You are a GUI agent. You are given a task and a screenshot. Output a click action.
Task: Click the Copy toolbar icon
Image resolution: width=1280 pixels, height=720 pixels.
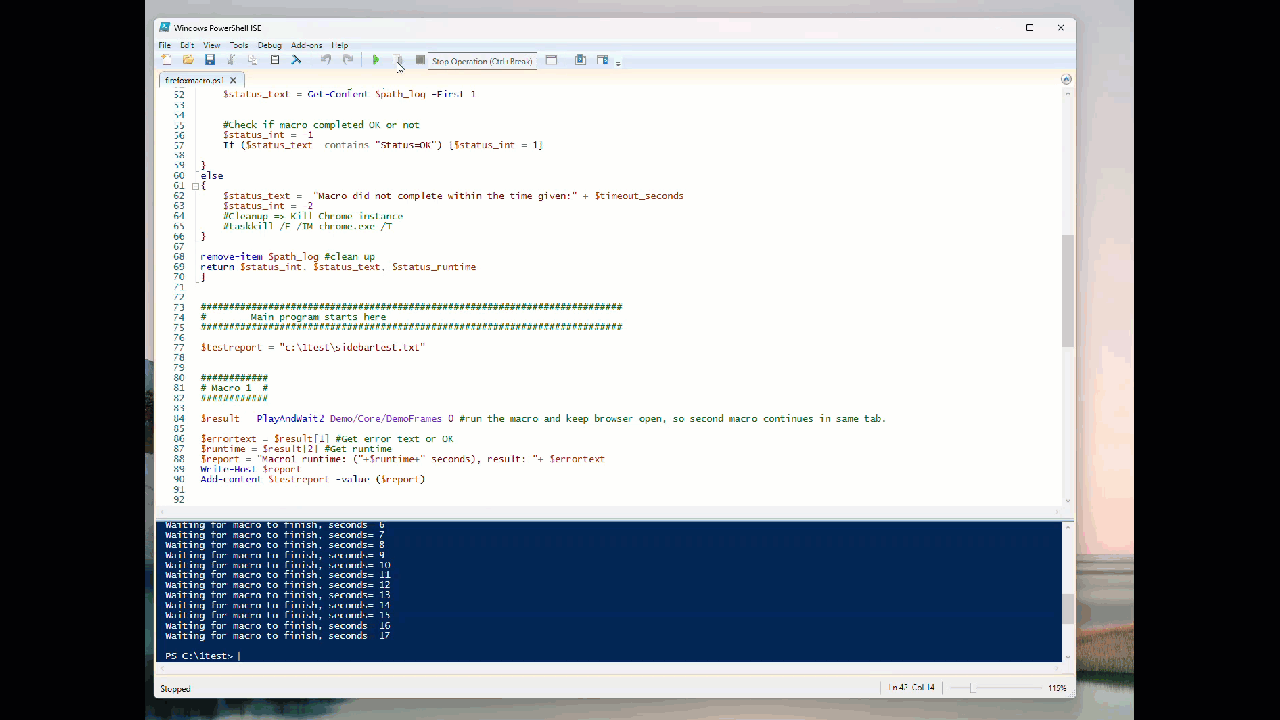(252, 60)
